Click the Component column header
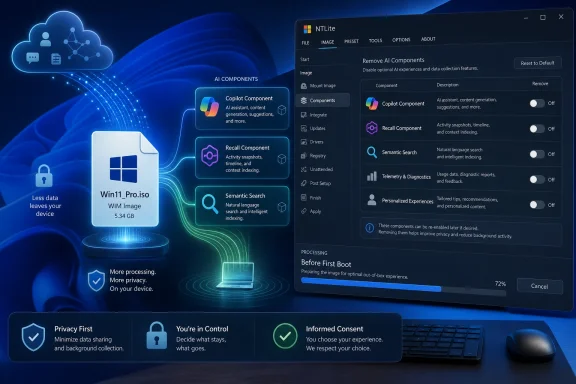 click(x=386, y=86)
